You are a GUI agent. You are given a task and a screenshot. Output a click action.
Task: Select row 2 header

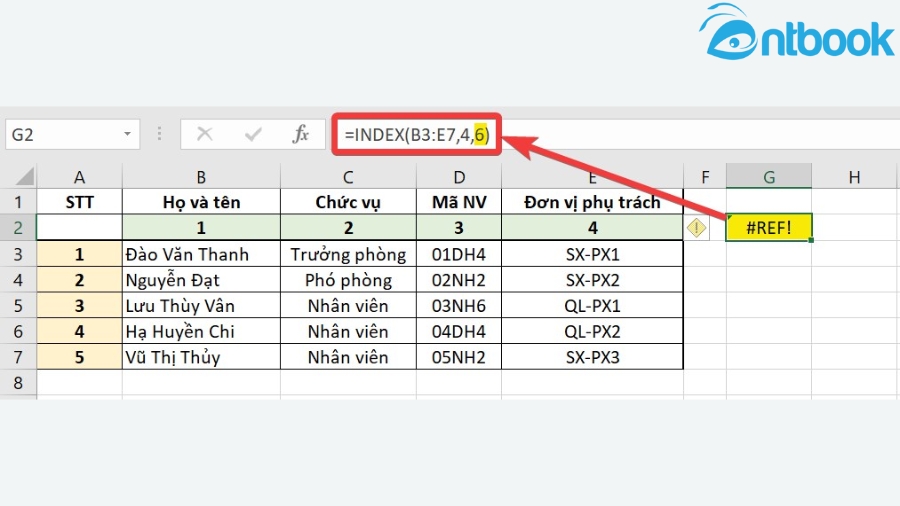[x=18, y=228]
